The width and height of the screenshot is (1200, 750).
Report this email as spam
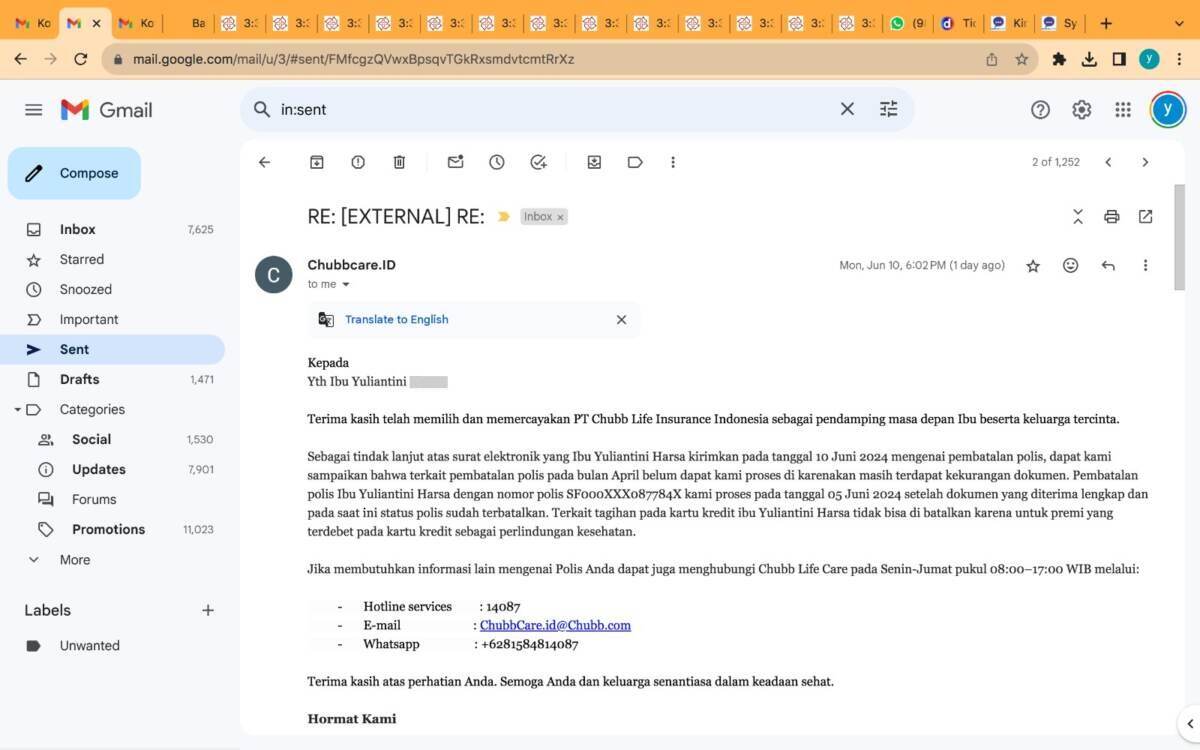pos(358,162)
